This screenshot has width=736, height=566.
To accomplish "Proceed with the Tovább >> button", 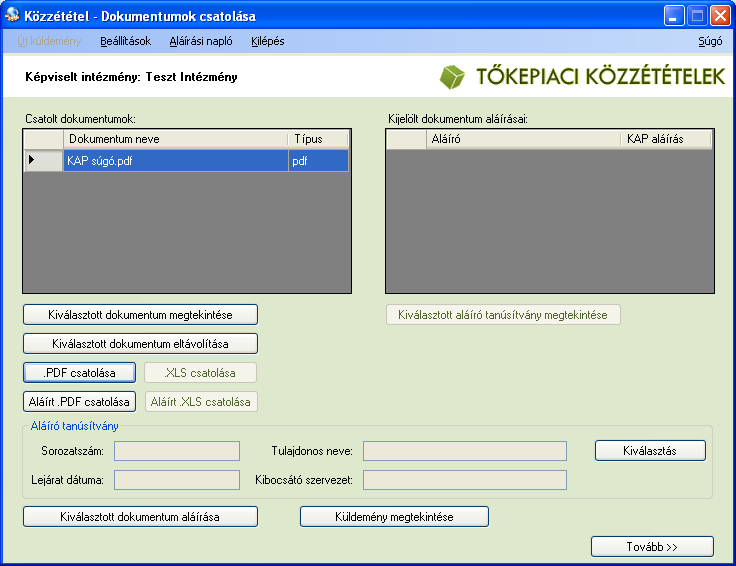I will click(652, 547).
